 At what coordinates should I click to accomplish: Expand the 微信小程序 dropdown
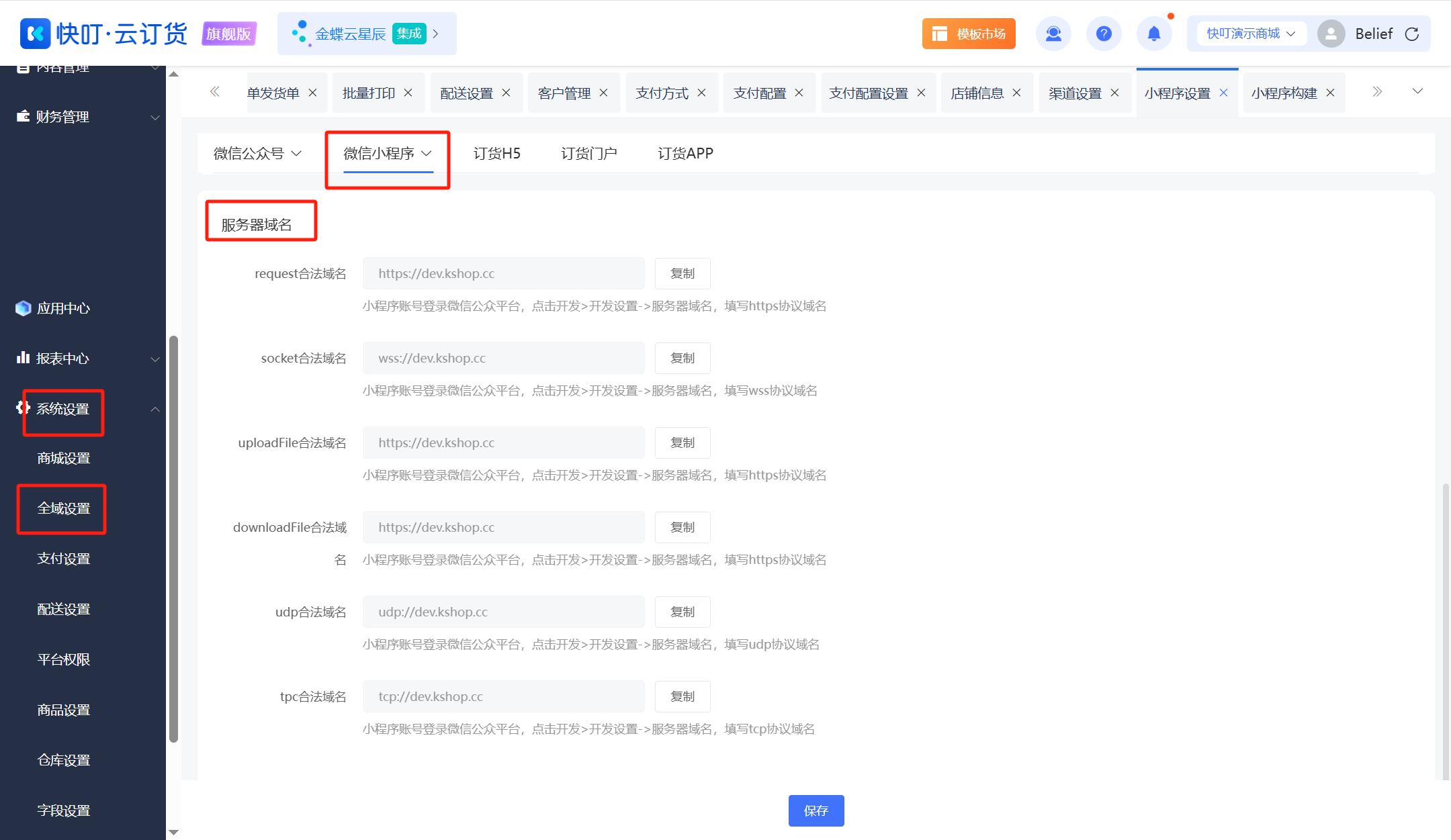click(427, 154)
